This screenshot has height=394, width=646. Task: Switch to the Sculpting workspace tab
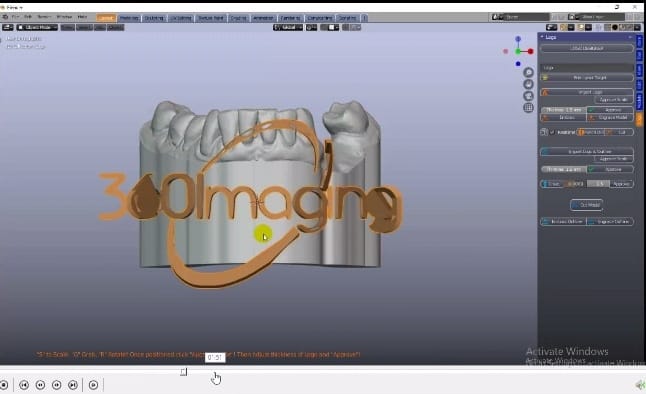click(154, 18)
